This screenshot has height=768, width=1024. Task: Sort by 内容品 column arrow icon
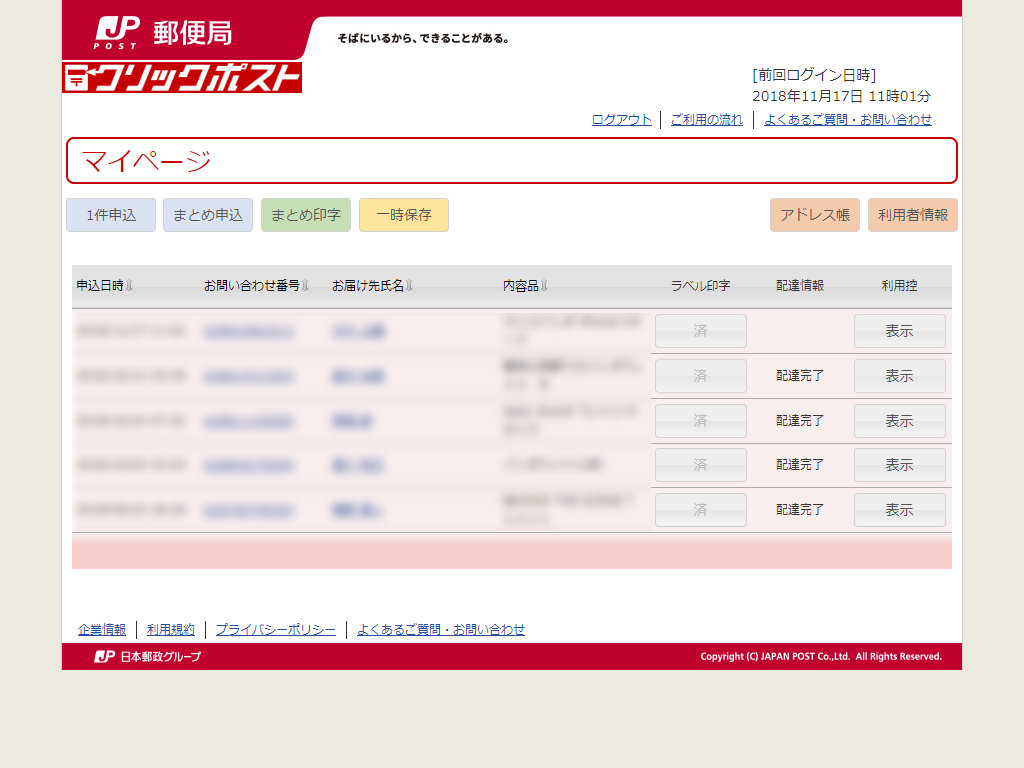click(544, 285)
